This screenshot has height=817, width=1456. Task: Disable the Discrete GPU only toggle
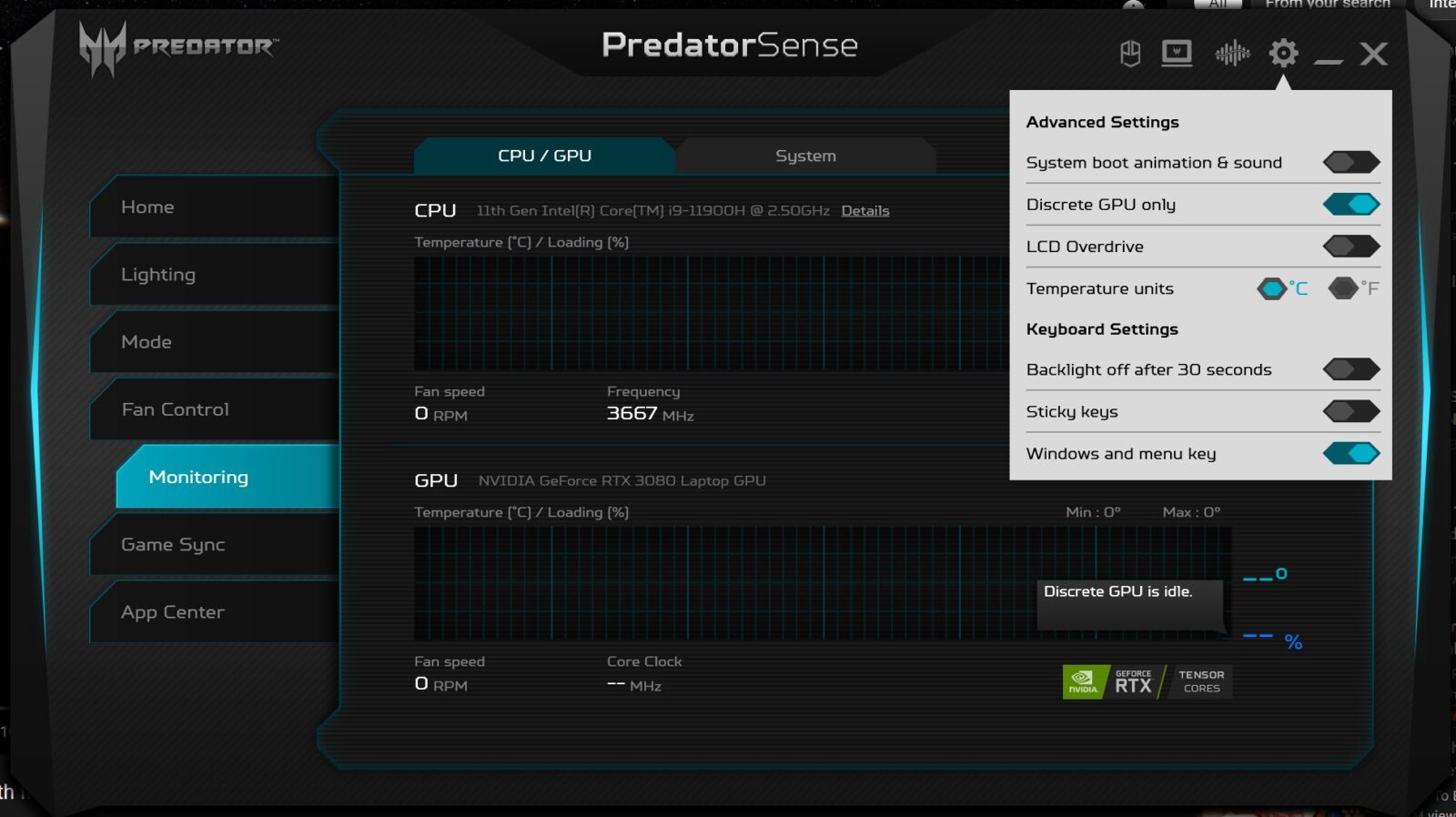(1351, 205)
